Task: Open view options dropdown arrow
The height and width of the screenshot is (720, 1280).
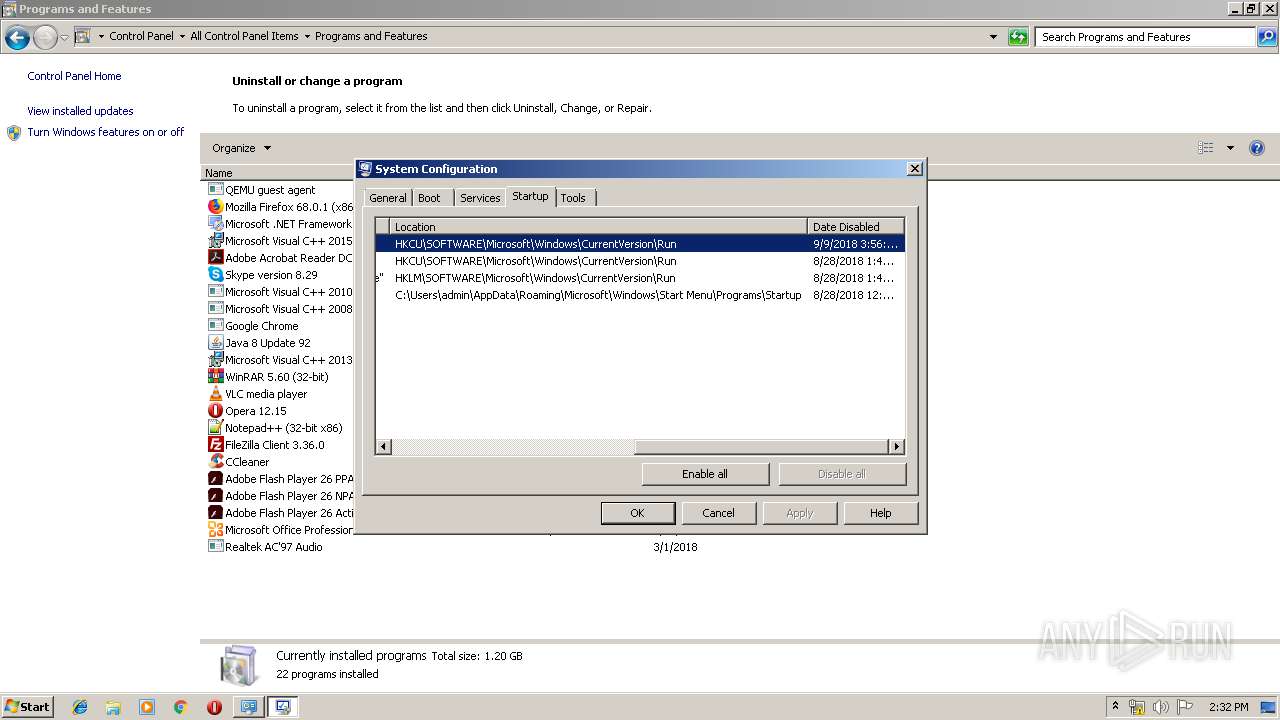Action: tap(1230, 148)
